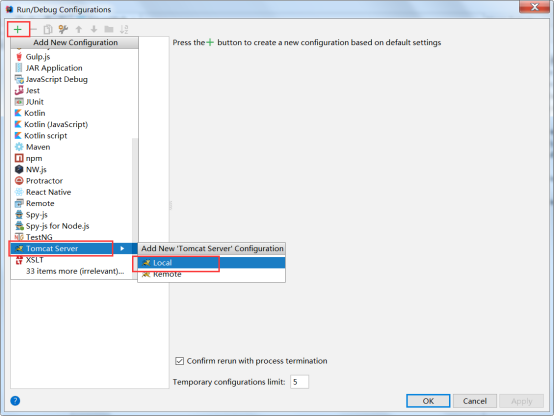
Task: Click the Sort Configurations icon
Action: (124, 29)
